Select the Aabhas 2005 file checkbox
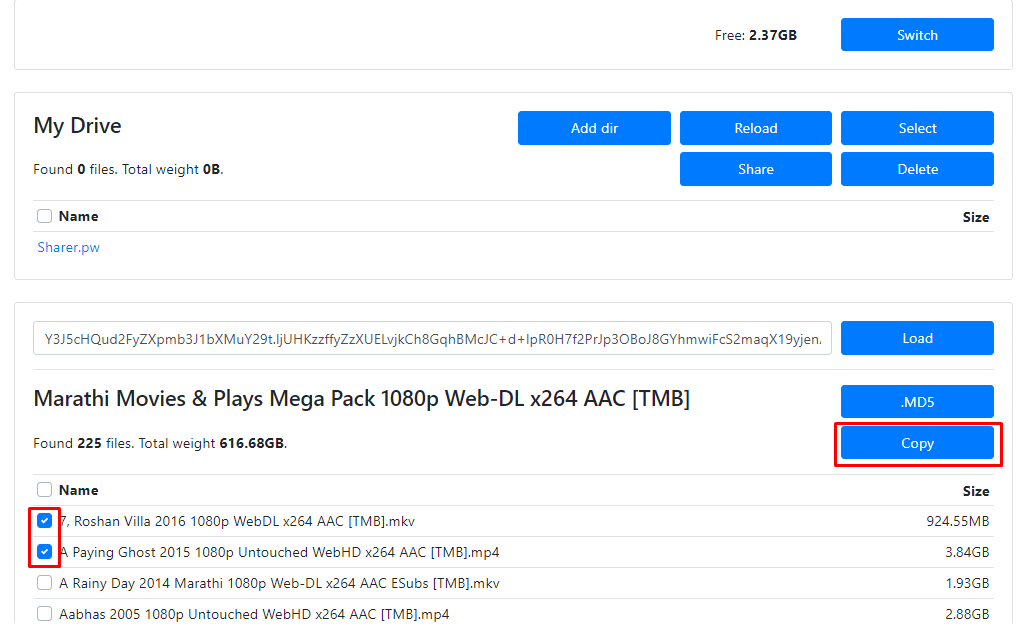Viewport: 1017px width, 641px height. pos(44,614)
